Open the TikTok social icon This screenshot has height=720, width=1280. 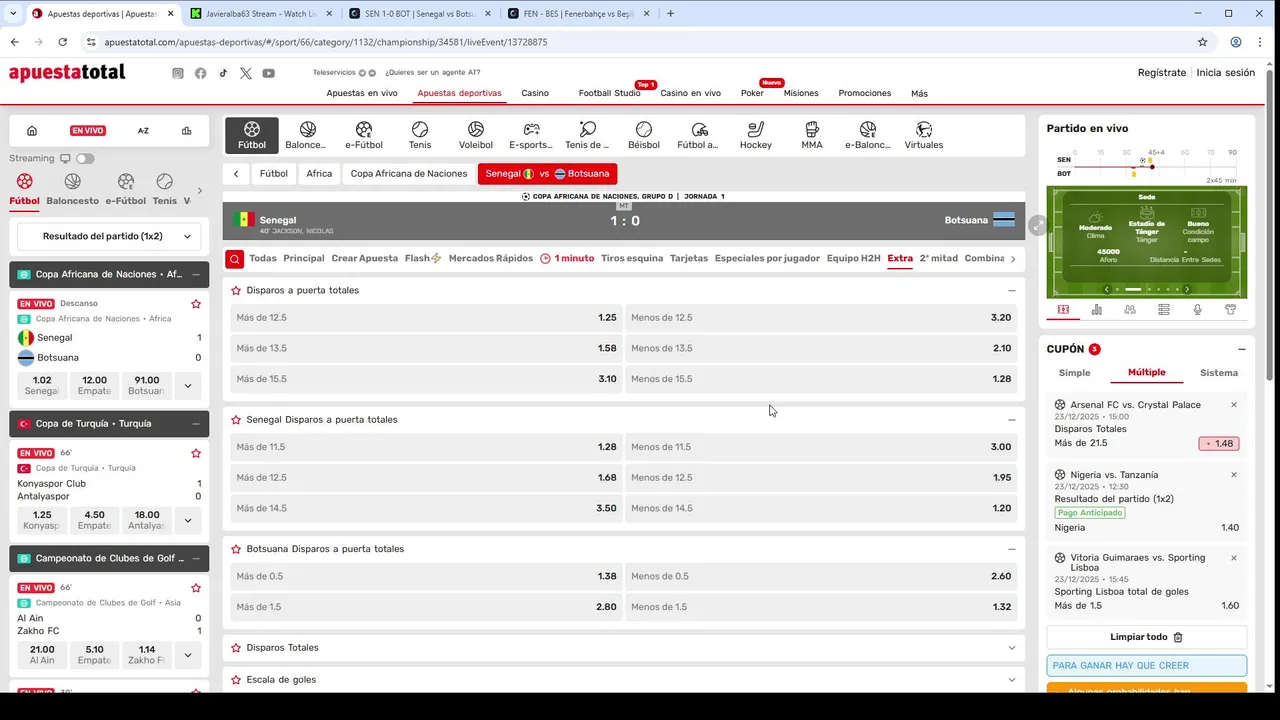pos(223,73)
